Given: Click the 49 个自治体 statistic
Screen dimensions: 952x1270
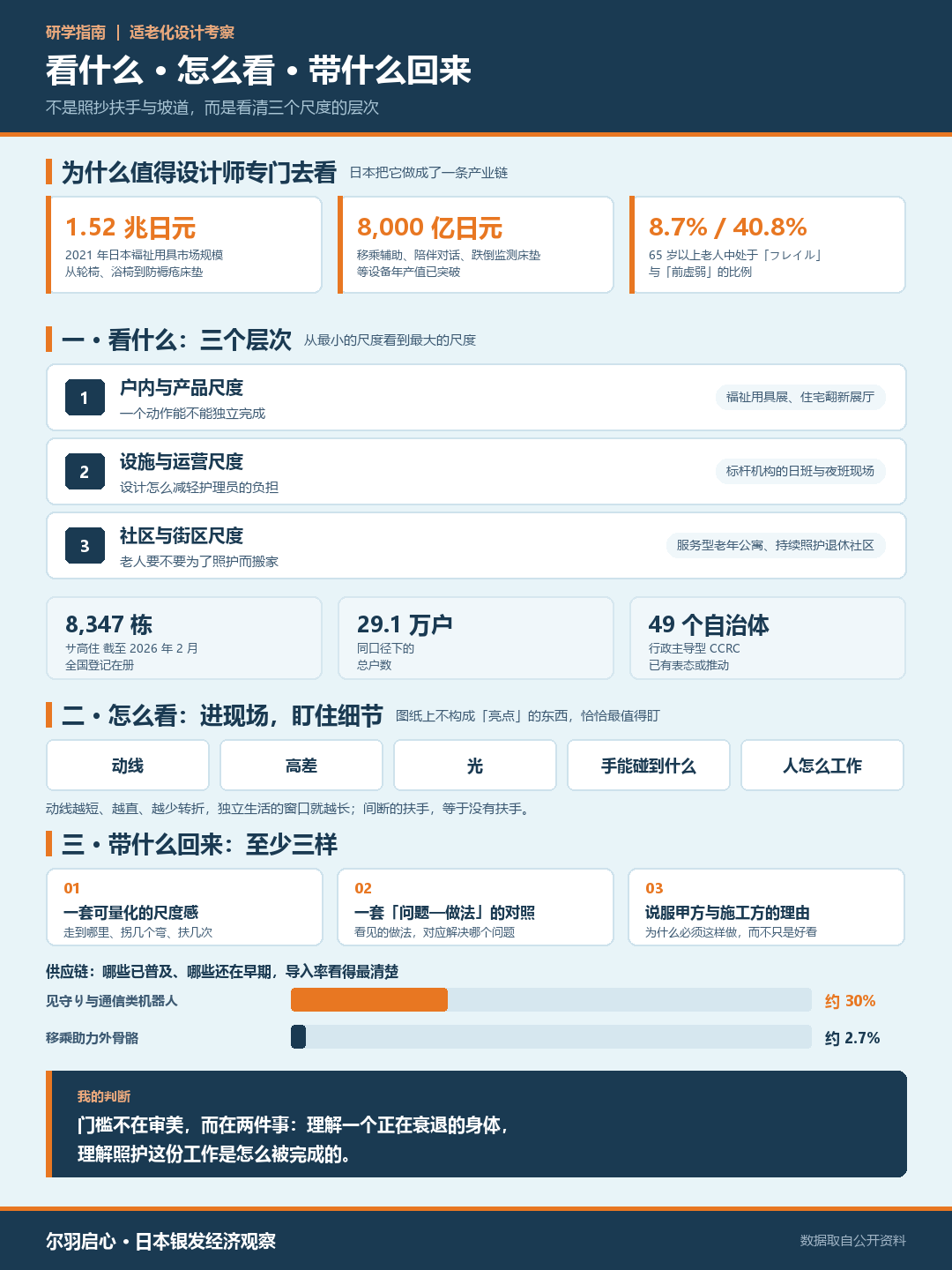Looking at the screenshot, I should tap(709, 624).
